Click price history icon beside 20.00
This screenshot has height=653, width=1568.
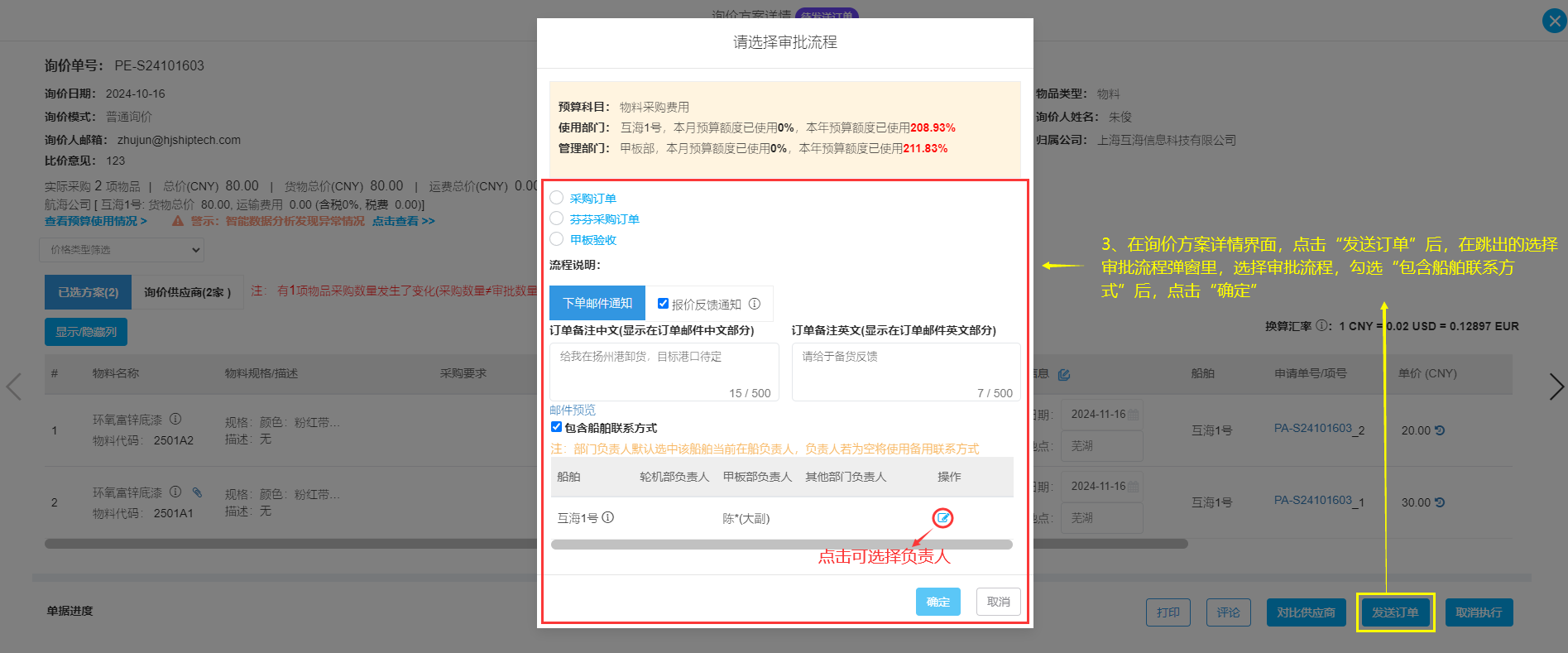(1440, 430)
